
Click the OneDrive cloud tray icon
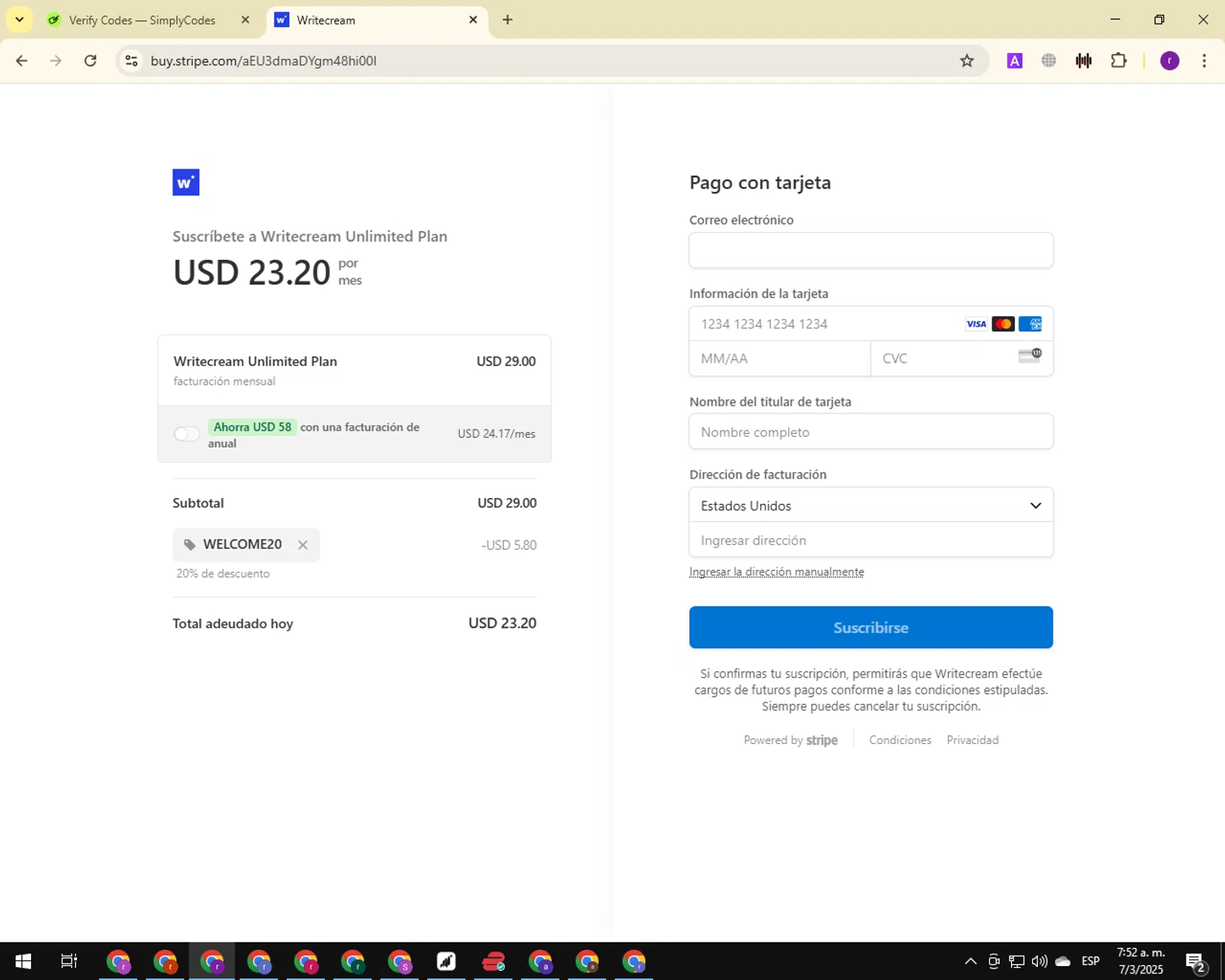(x=1062, y=961)
